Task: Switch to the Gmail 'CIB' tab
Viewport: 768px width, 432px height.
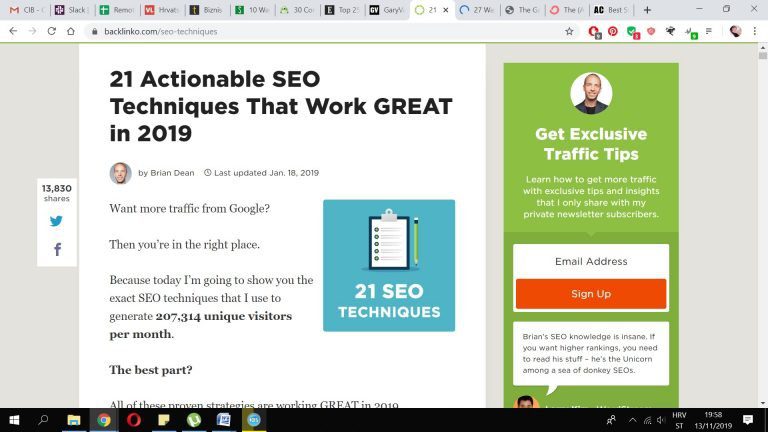Action: point(27,10)
